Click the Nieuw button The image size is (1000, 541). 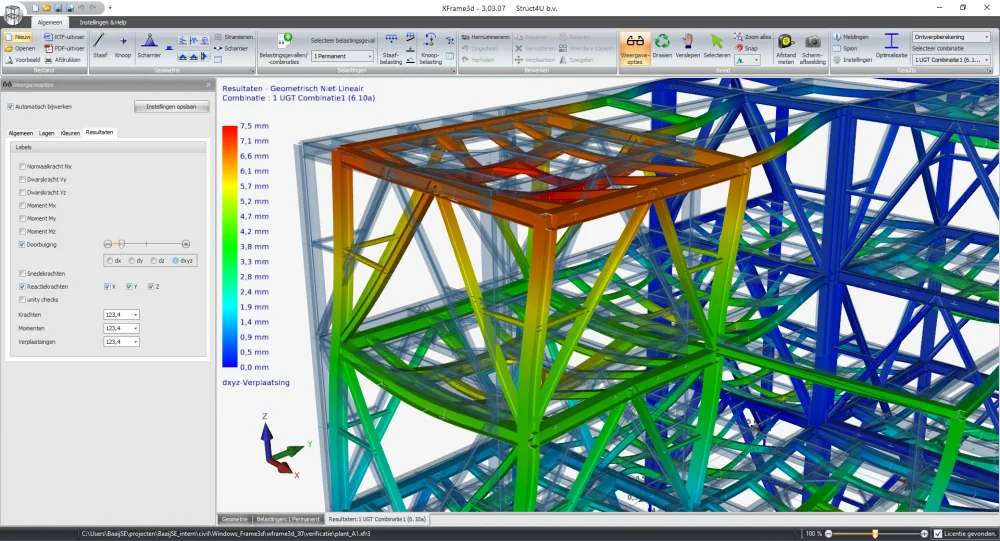[x=18, y=37]
